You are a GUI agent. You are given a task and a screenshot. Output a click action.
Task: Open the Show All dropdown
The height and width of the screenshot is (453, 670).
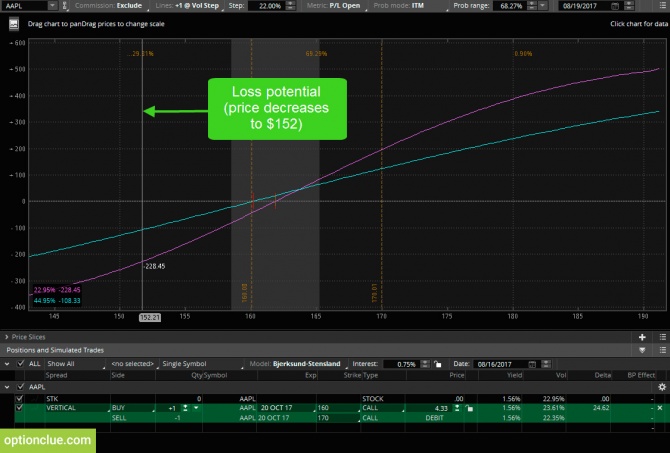click(x=75, y=364)
